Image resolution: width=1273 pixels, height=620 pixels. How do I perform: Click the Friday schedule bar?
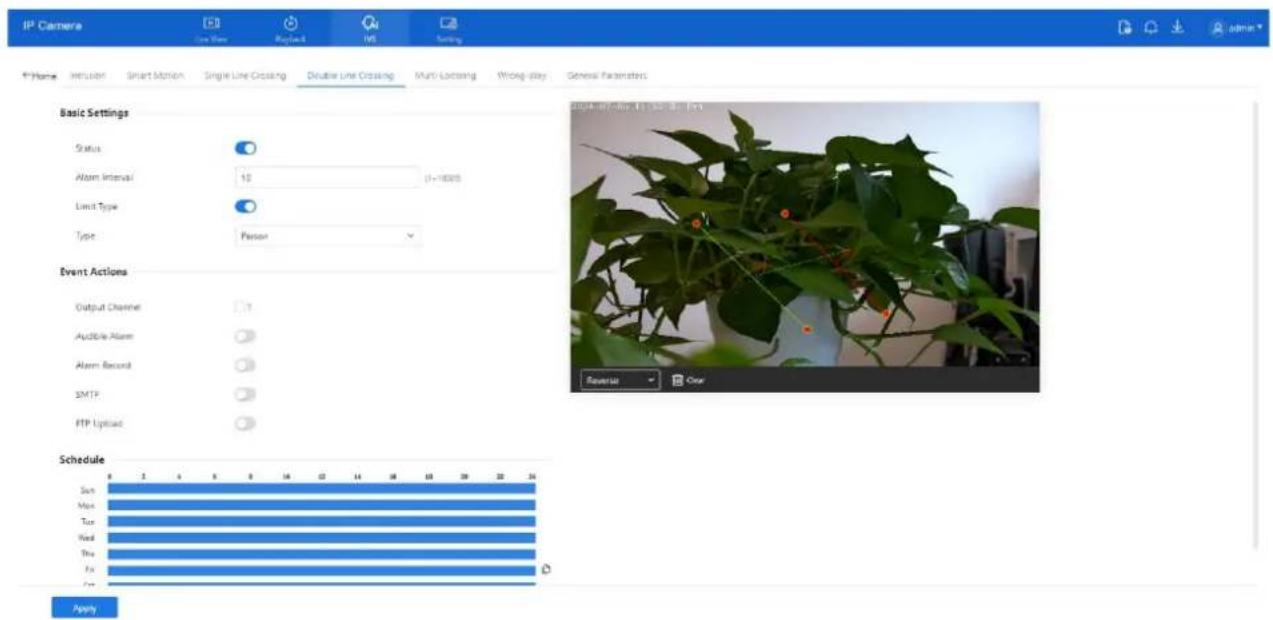pos(321,570)
